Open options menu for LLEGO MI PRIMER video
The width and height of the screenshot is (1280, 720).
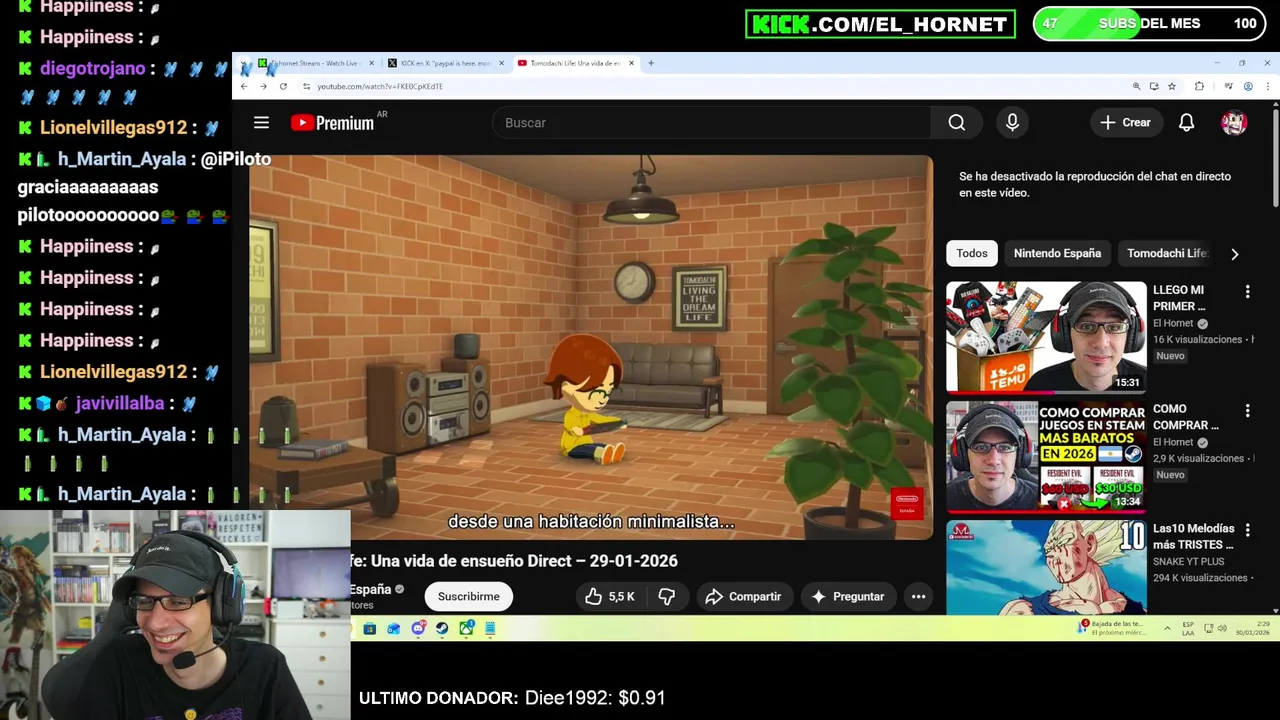pos(1247,292)
